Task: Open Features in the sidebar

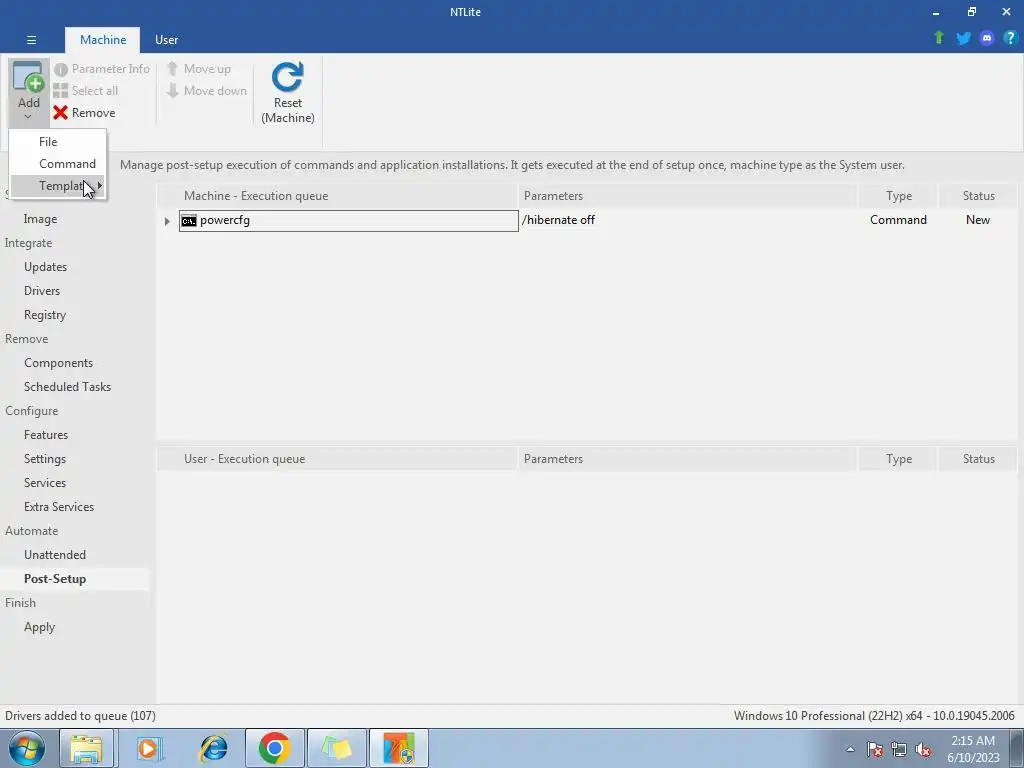Action: pyautogui.click(x=46, y=435)
